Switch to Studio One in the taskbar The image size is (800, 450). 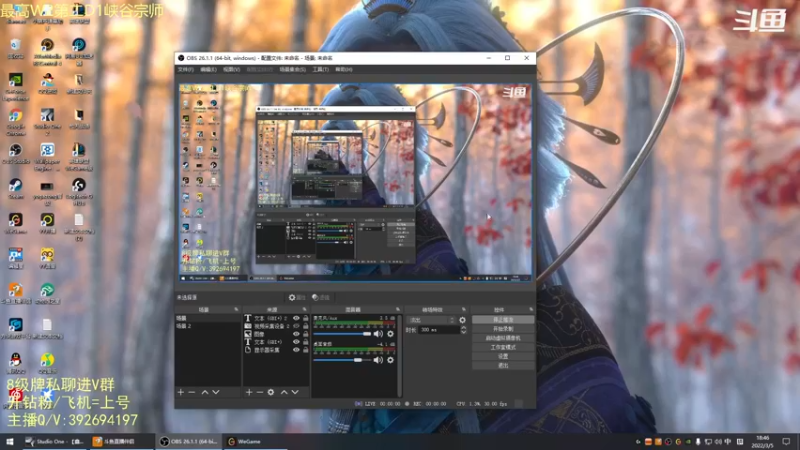tap(55, 441)
